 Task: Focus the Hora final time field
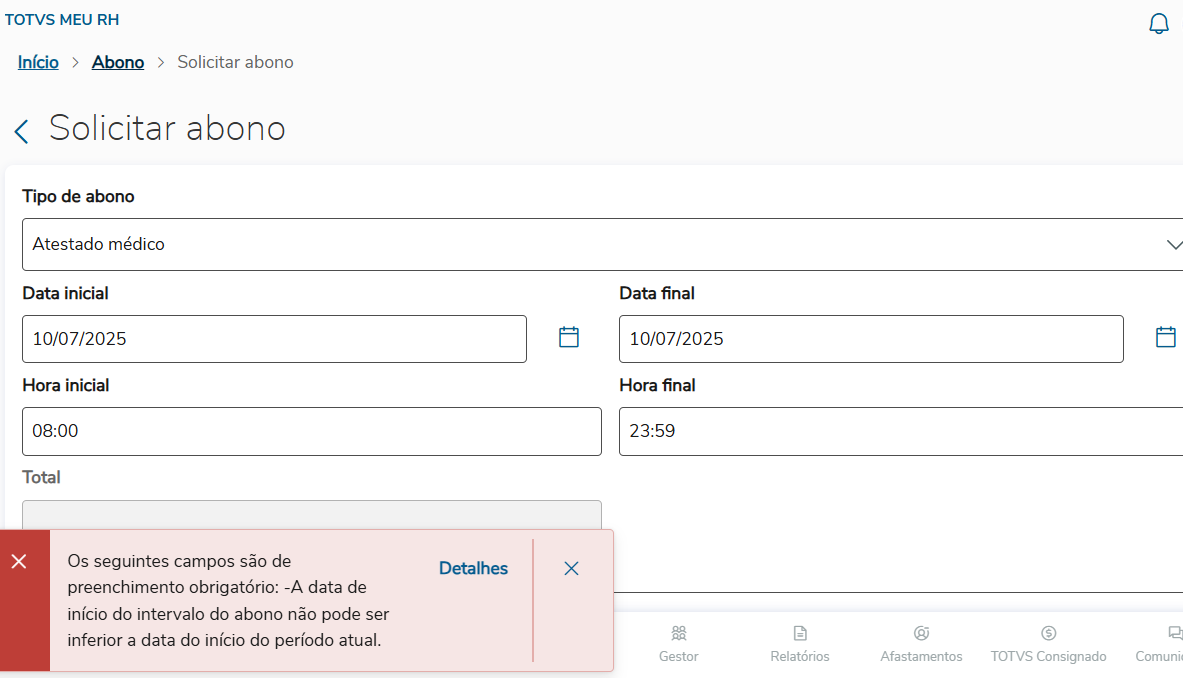click(900, 431)
